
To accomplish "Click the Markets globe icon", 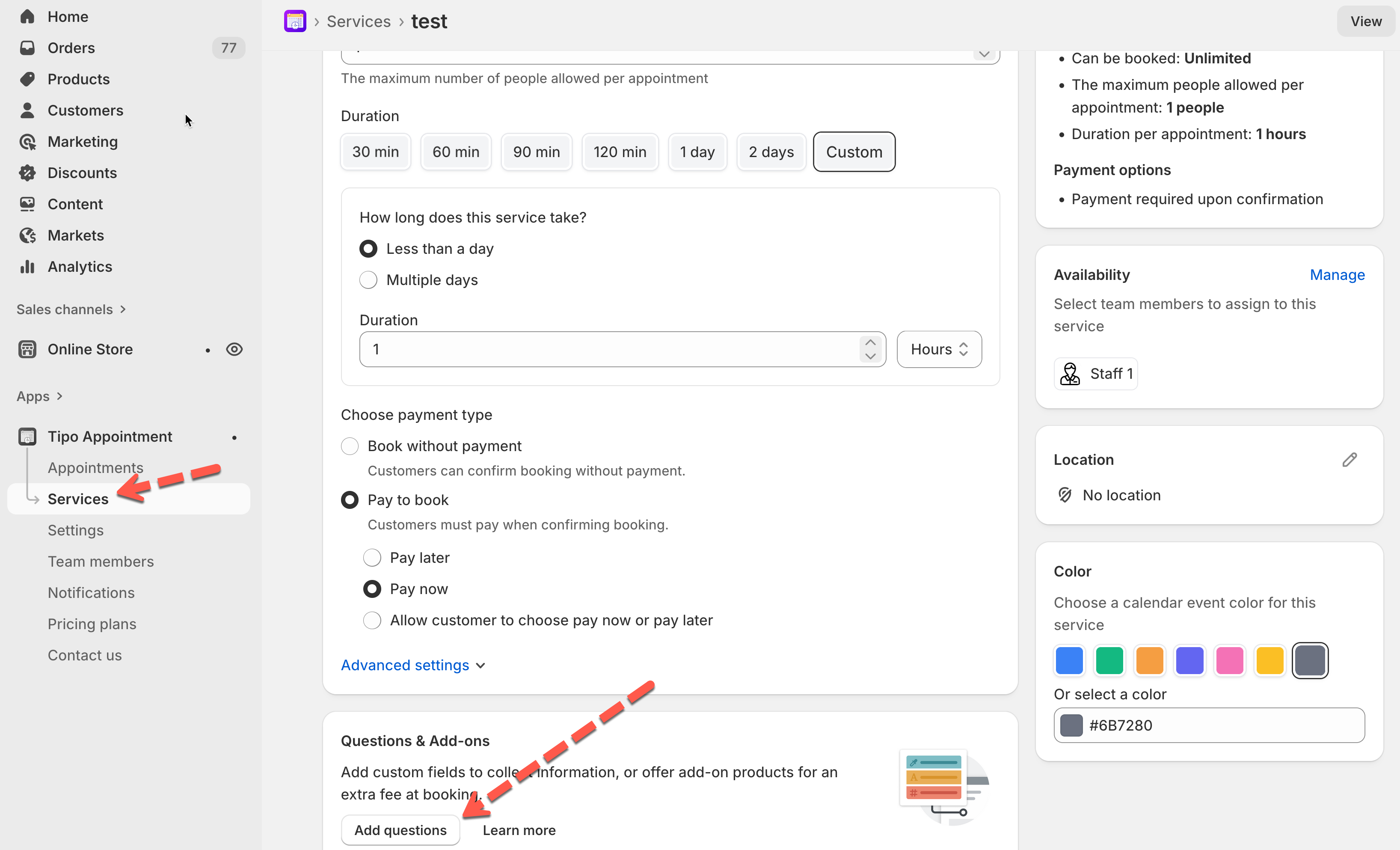I will tap(27, 235).
